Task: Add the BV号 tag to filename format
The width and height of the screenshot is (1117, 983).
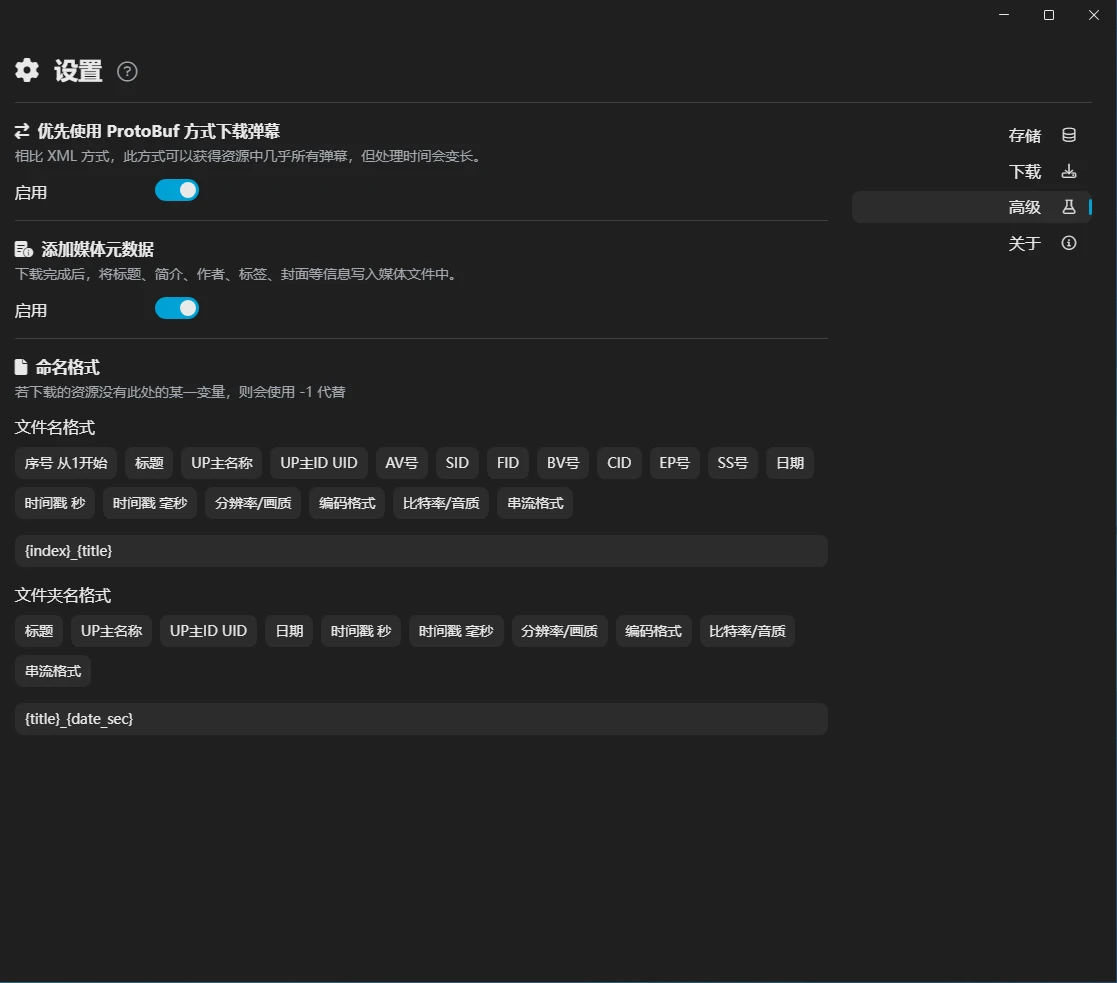Action: pyautogui.click(x=563, y=463)
